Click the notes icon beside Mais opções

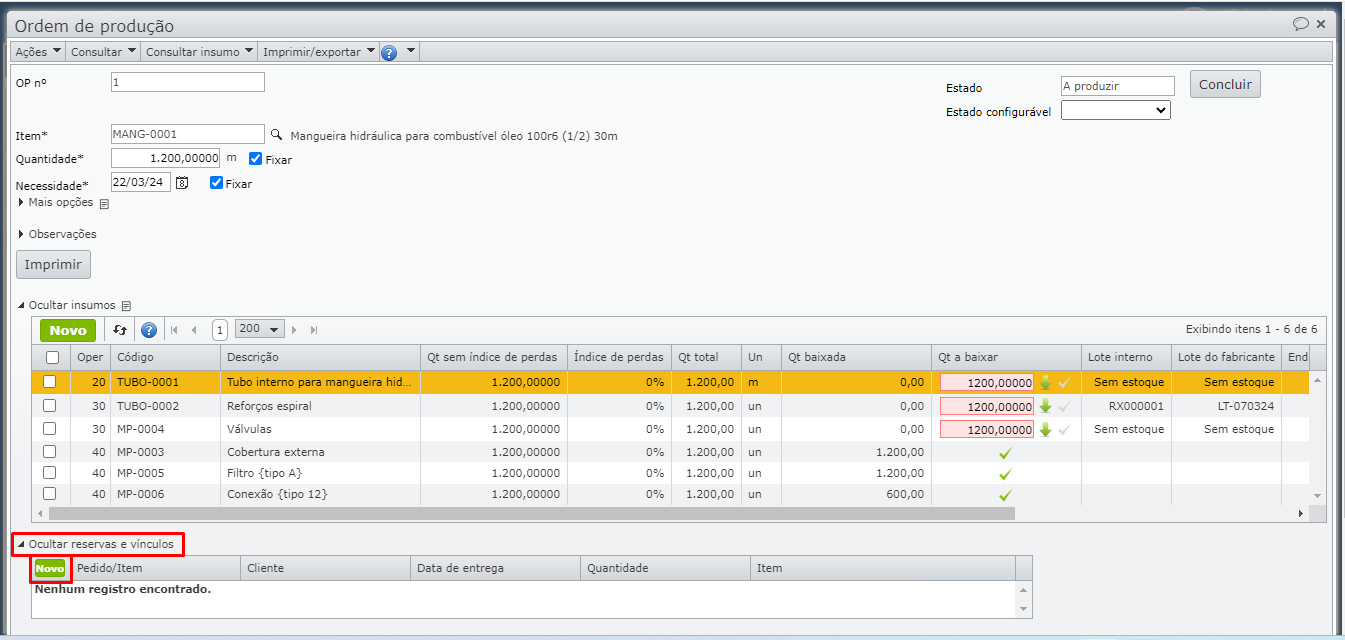[x=104, y=203]
